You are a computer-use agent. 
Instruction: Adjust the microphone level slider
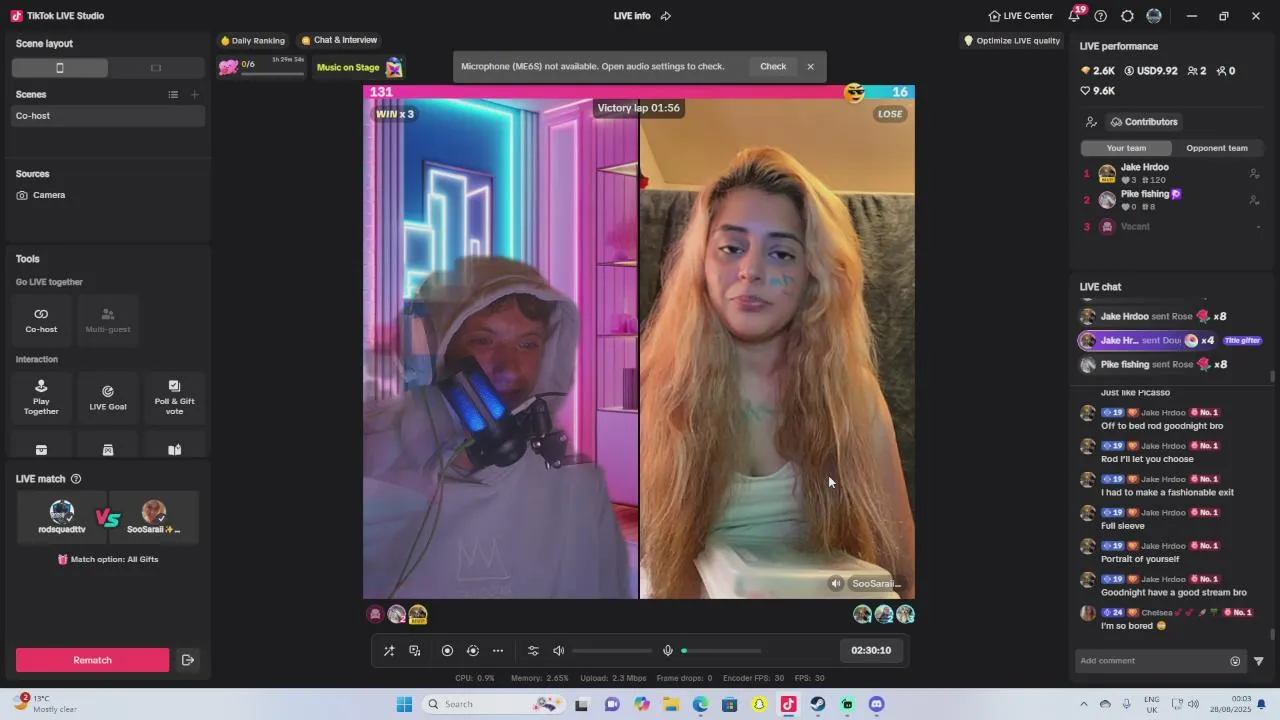click(x=721, y=651)
